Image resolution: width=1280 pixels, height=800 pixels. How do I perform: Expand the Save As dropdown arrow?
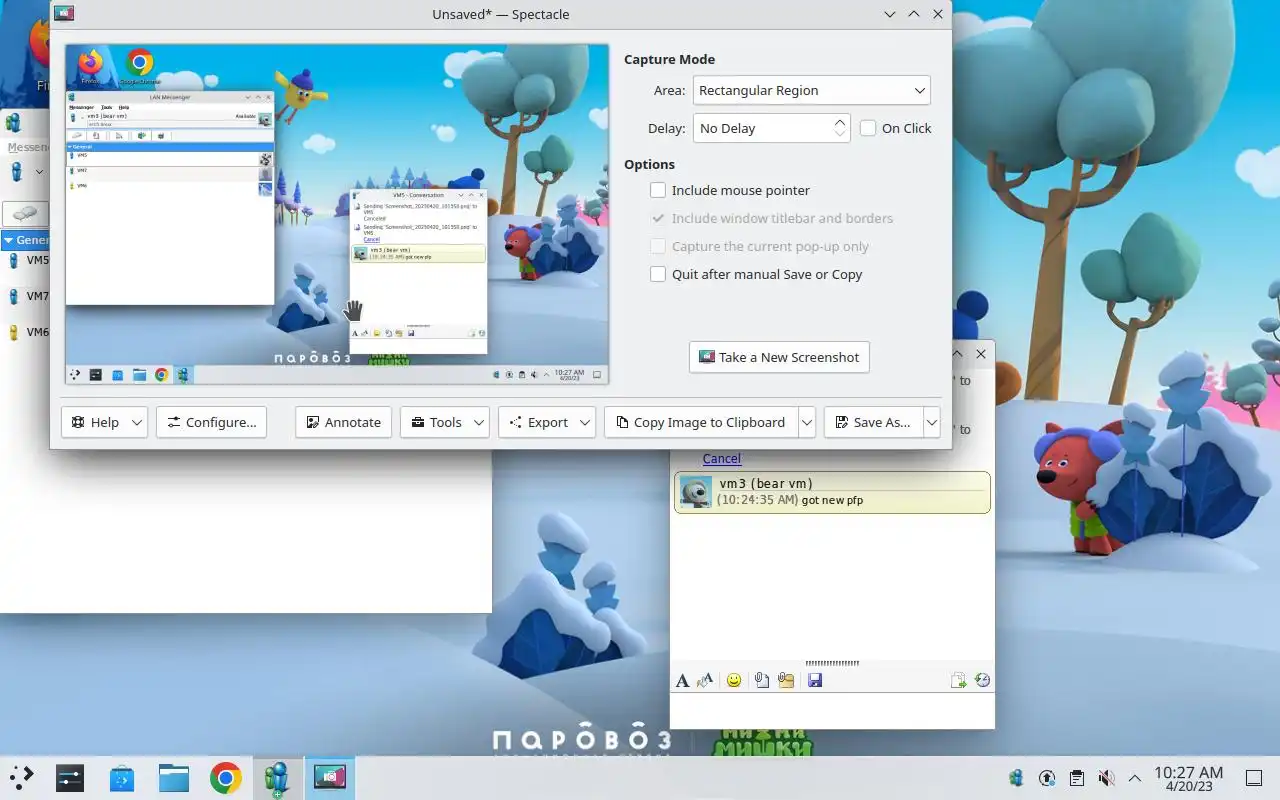(x=932, y=422)
